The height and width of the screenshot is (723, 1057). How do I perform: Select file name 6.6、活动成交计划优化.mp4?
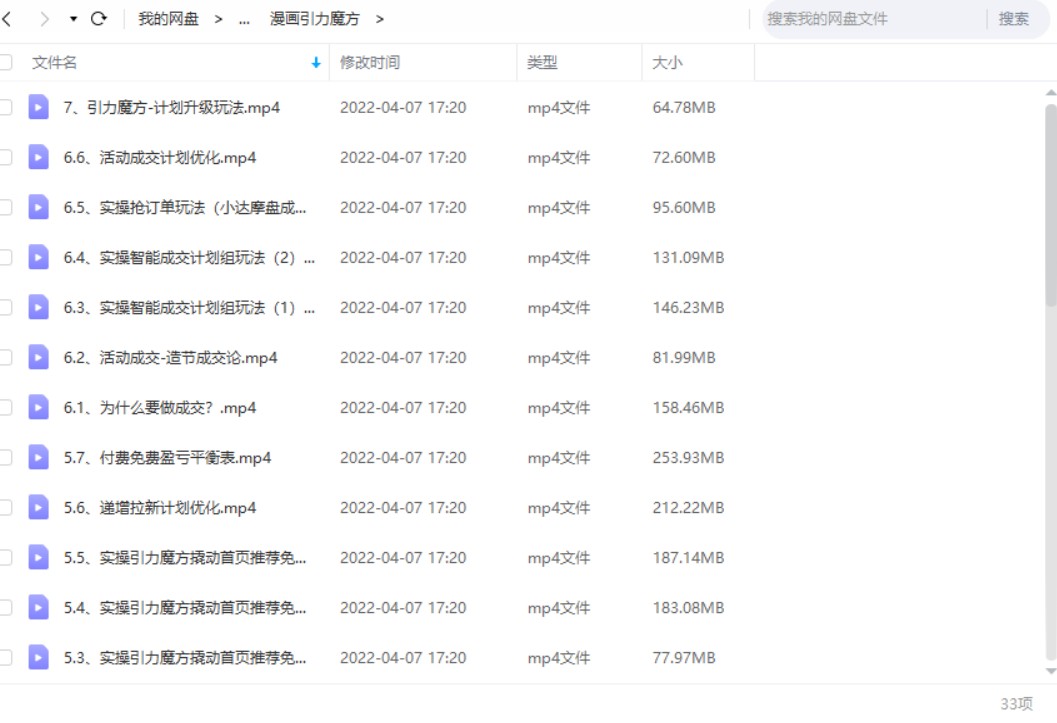click(x=160, y=158)
